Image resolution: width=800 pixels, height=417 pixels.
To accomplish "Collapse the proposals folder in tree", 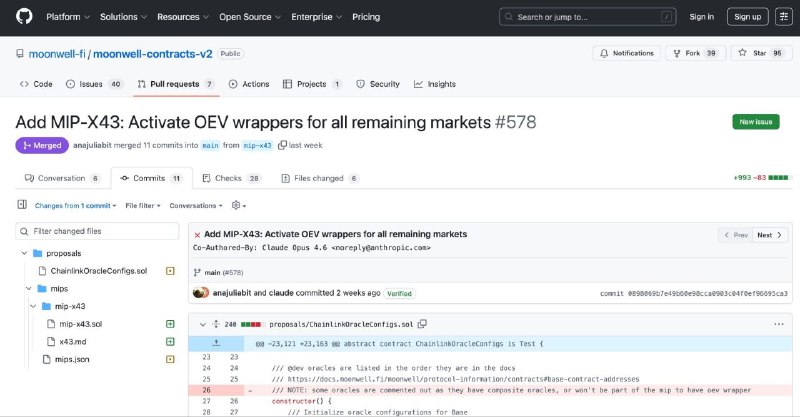I will point(23,253).
